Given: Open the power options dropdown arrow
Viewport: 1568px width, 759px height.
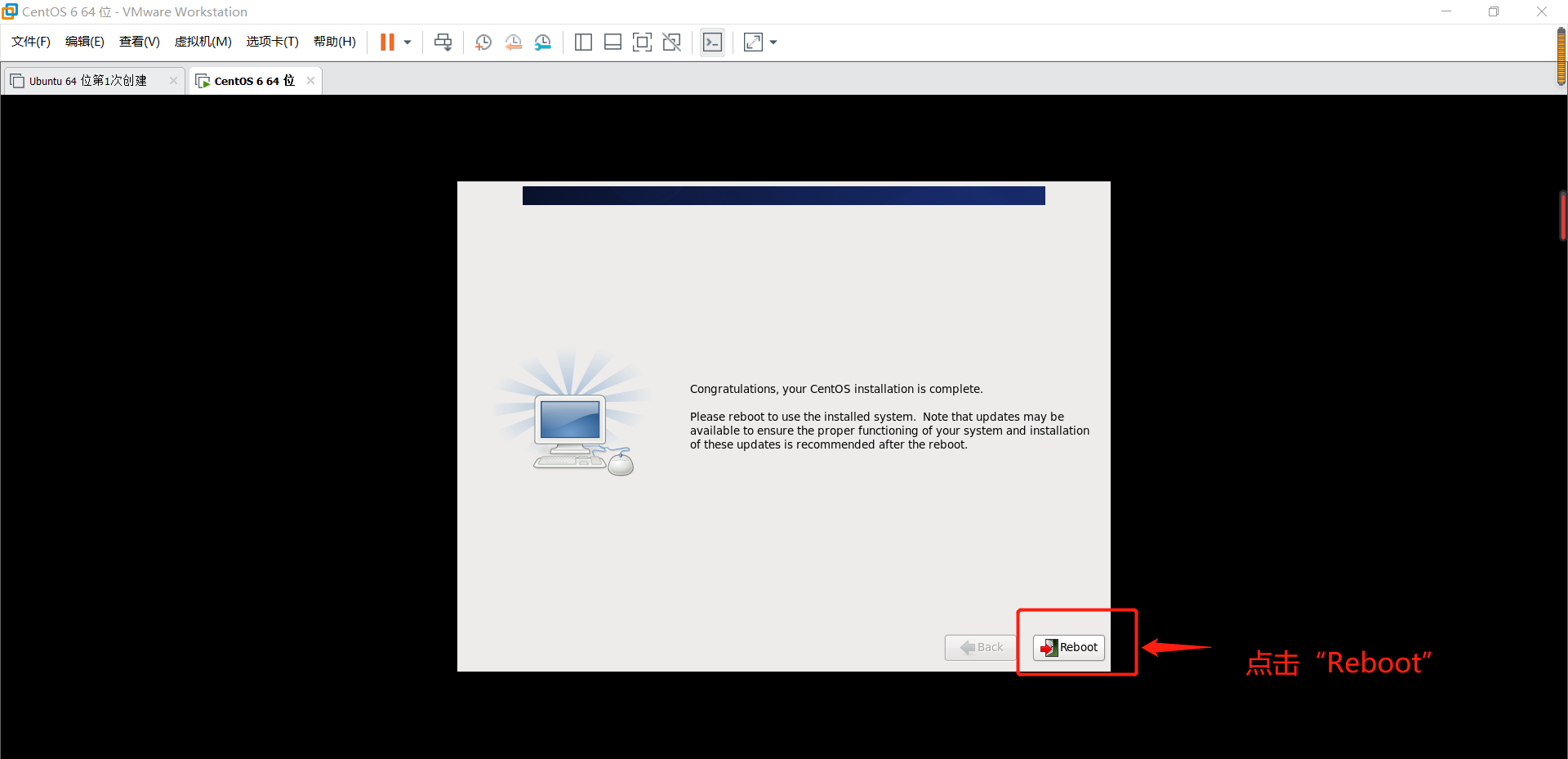Looking at the screenshot, I should (408, 42).
